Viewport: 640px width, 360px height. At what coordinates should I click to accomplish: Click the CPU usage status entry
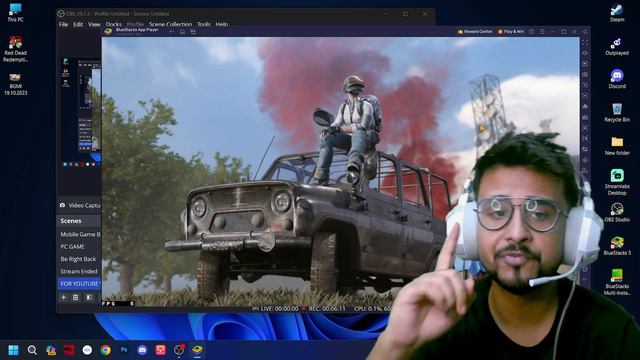(x=372, y=309)
